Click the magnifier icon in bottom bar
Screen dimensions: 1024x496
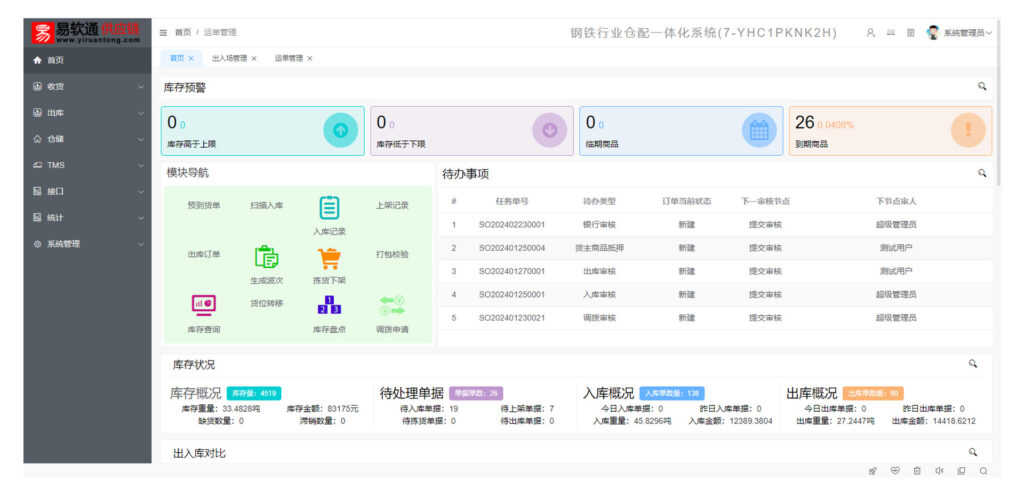[x=984, y=471]
